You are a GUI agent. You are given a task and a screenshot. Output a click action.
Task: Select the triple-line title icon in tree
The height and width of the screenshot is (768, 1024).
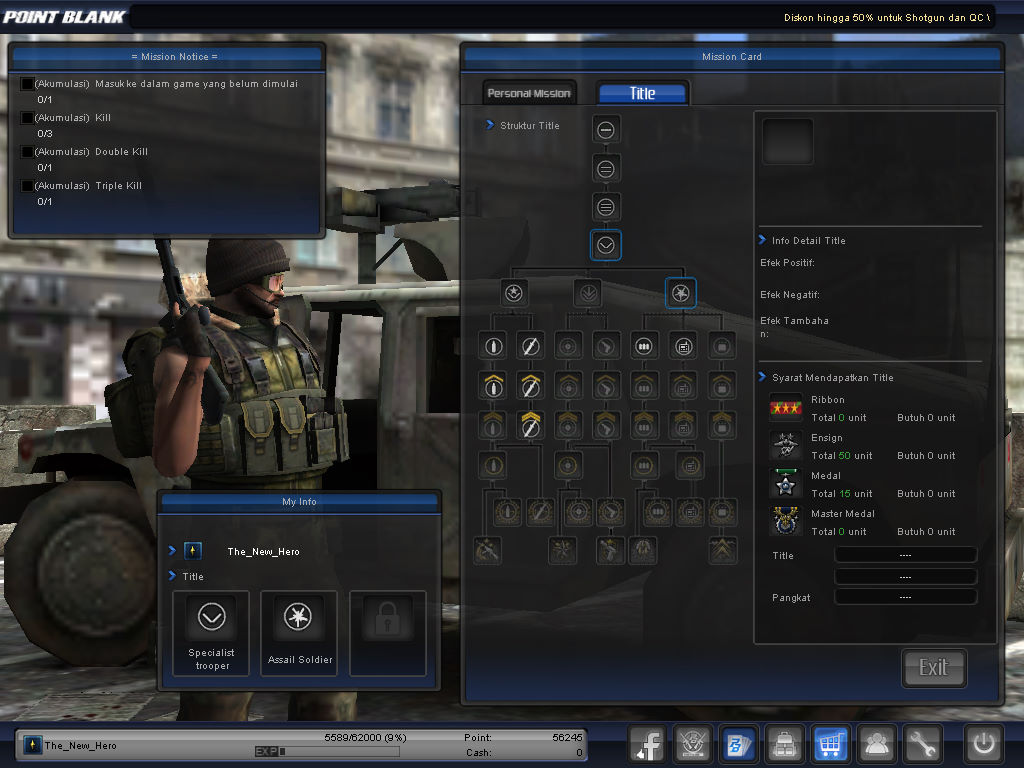(605, 208)
